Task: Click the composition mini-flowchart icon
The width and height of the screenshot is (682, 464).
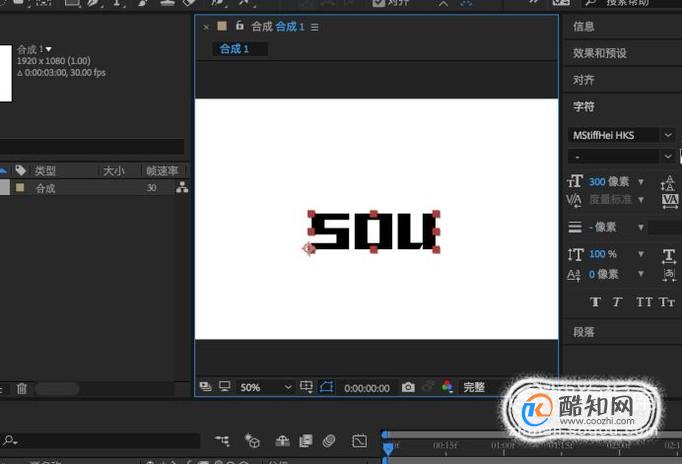Action: coord(223,441)
